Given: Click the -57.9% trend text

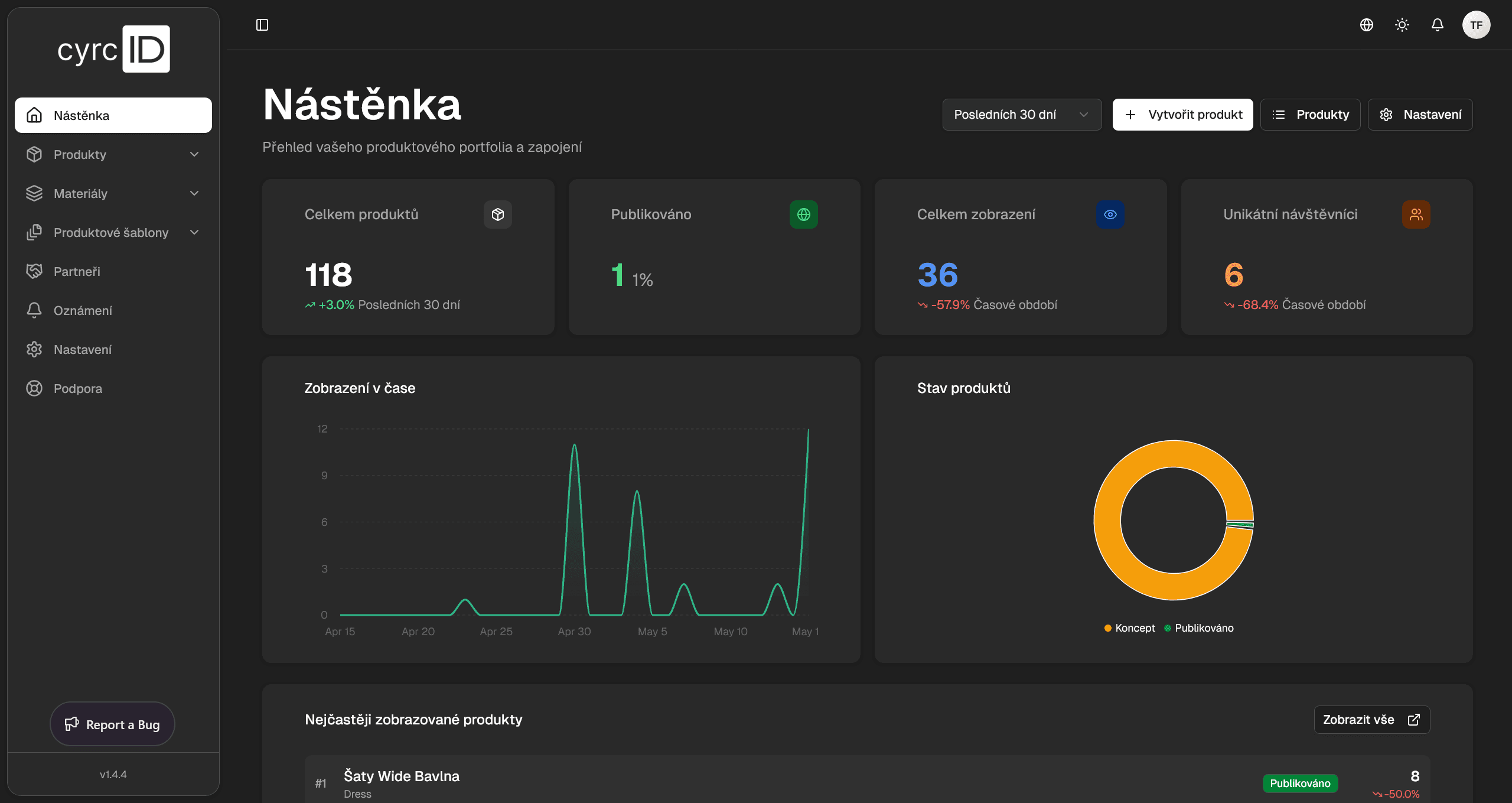Looking at the screenshot, I should tap(950, 305).
